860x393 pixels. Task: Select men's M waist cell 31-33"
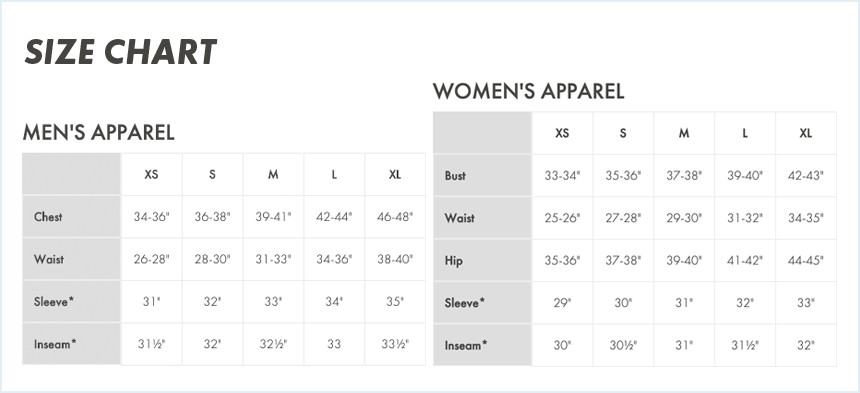point(273,259)
